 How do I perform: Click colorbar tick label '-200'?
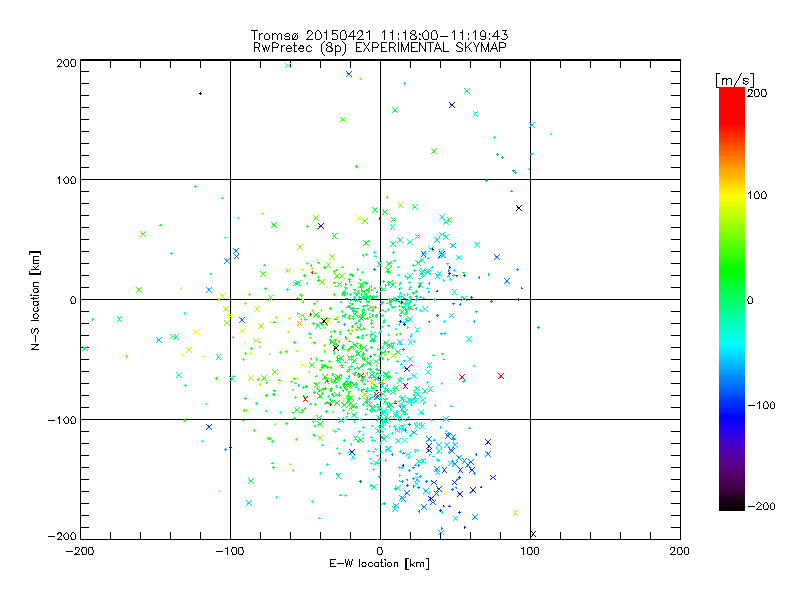(761, 507)
